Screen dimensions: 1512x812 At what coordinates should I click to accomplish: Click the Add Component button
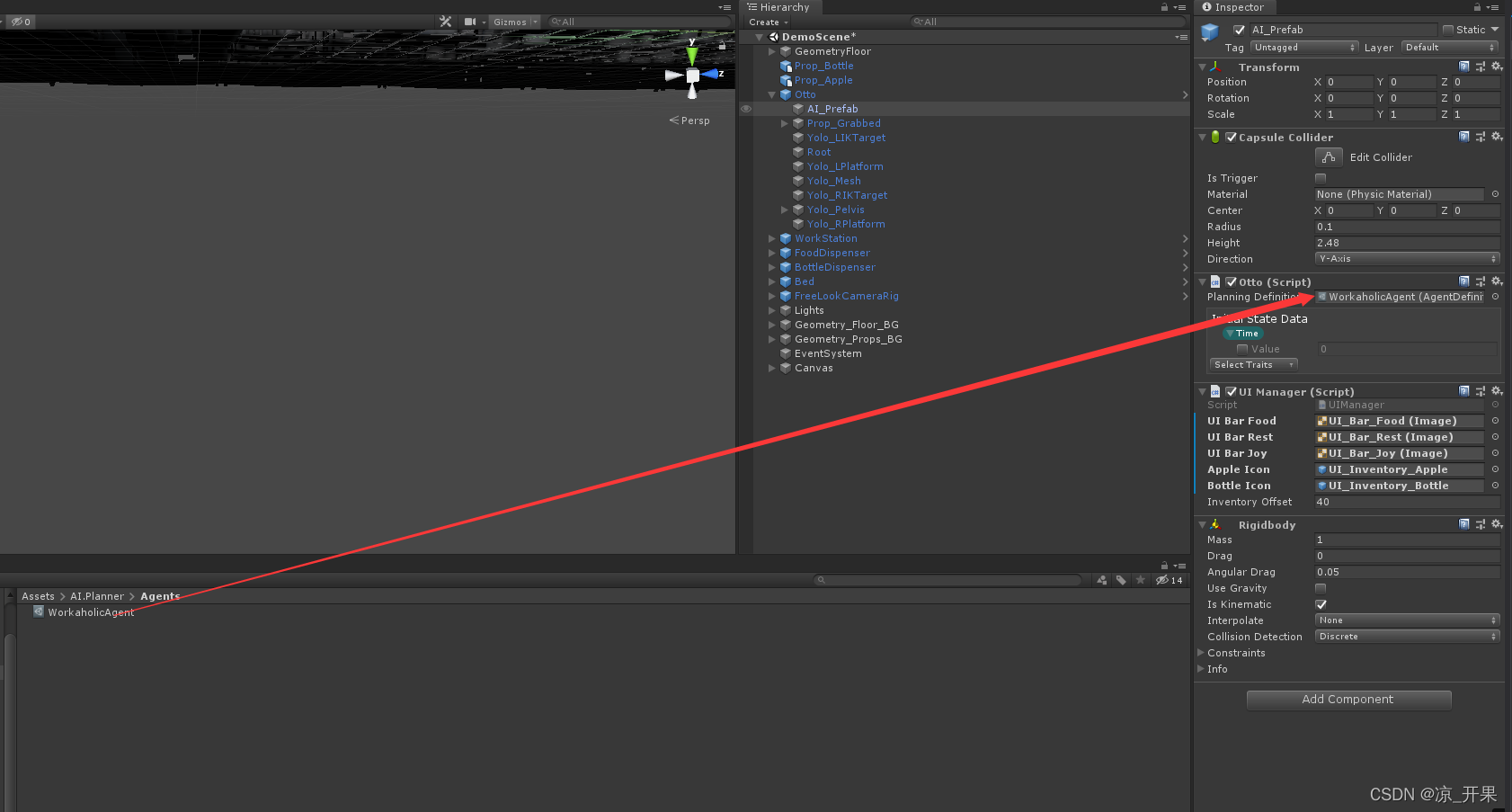click(x=1348, y=700)
